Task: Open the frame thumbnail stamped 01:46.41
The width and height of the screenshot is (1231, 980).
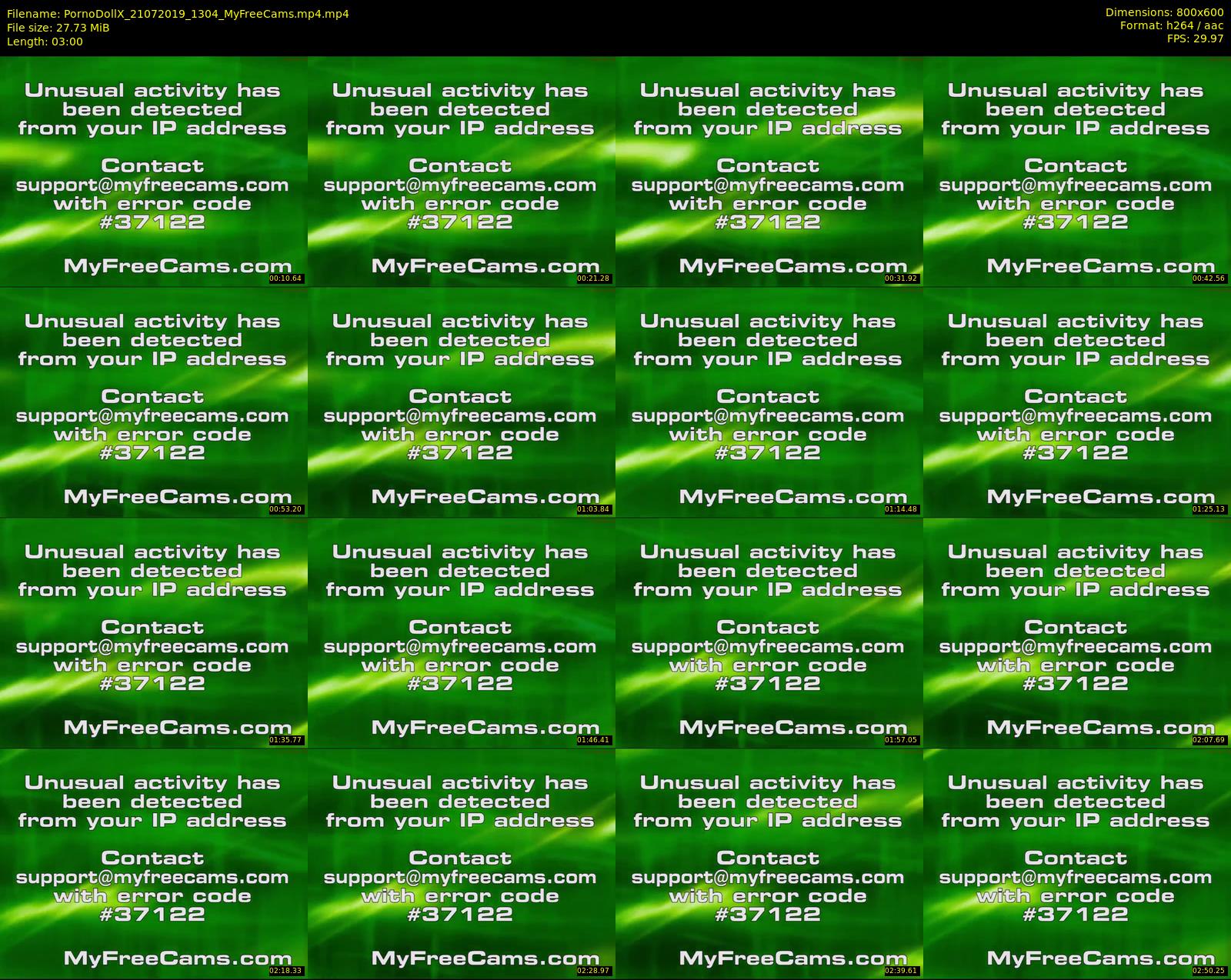Action: [462, 633]
